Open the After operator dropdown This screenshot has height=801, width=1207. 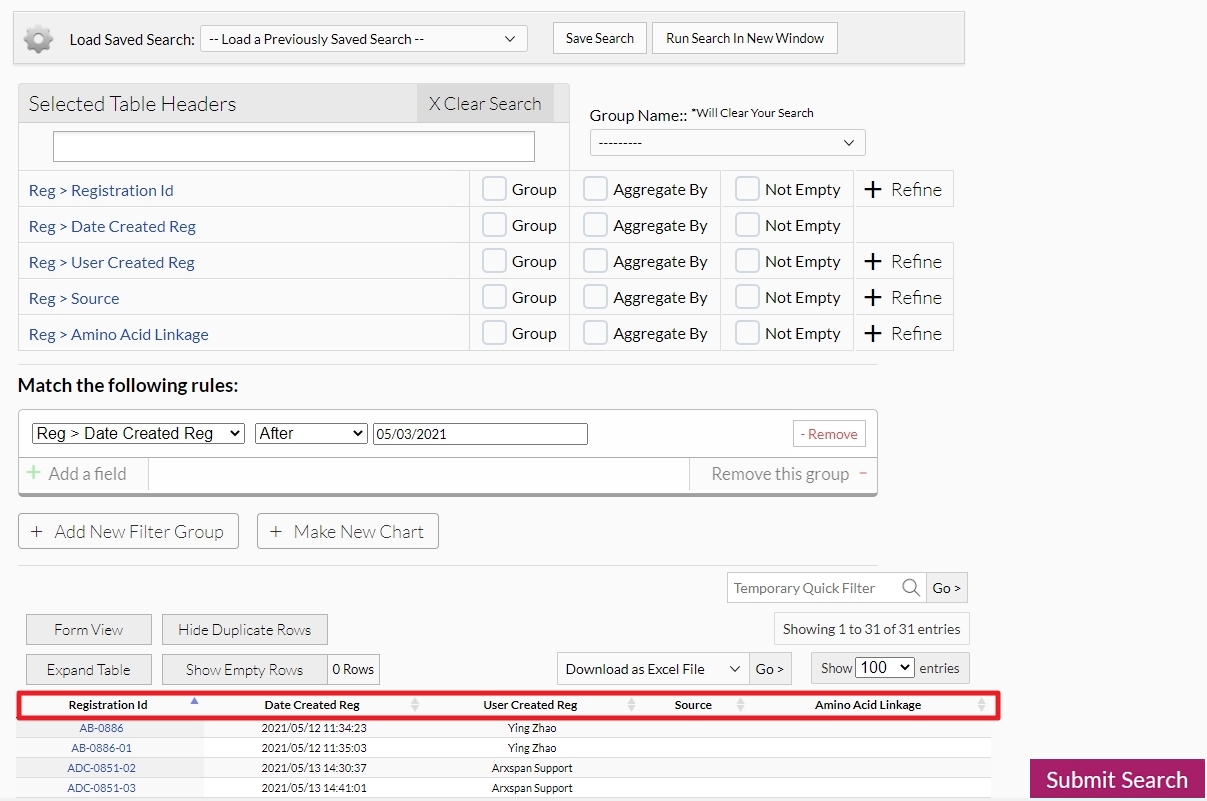(x=311, y=434)
